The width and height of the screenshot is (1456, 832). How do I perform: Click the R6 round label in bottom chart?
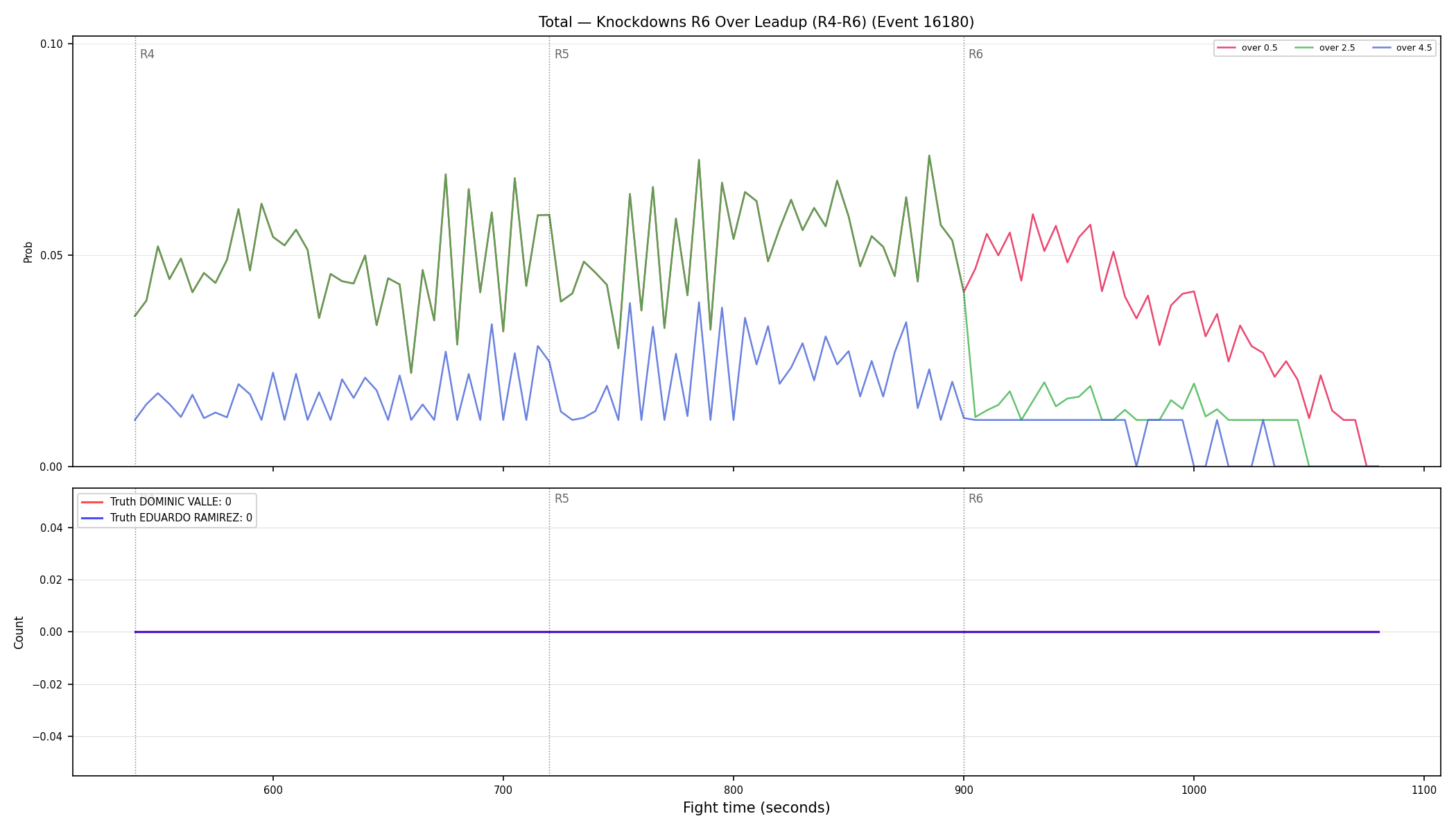tap(976, 499)
